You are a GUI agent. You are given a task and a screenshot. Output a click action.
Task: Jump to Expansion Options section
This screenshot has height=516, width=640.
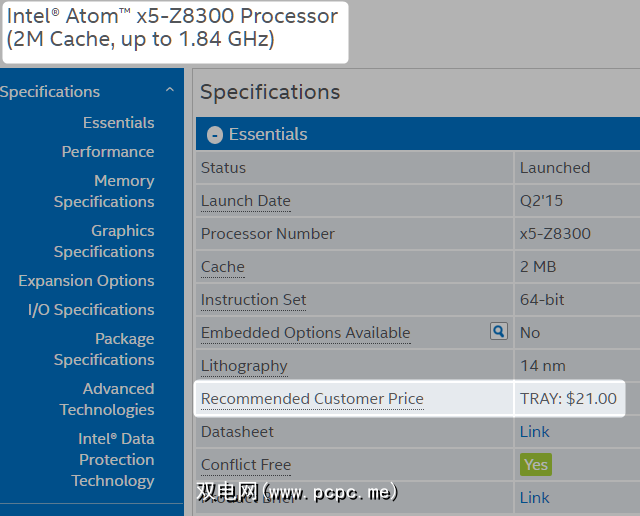pos(86,280)
